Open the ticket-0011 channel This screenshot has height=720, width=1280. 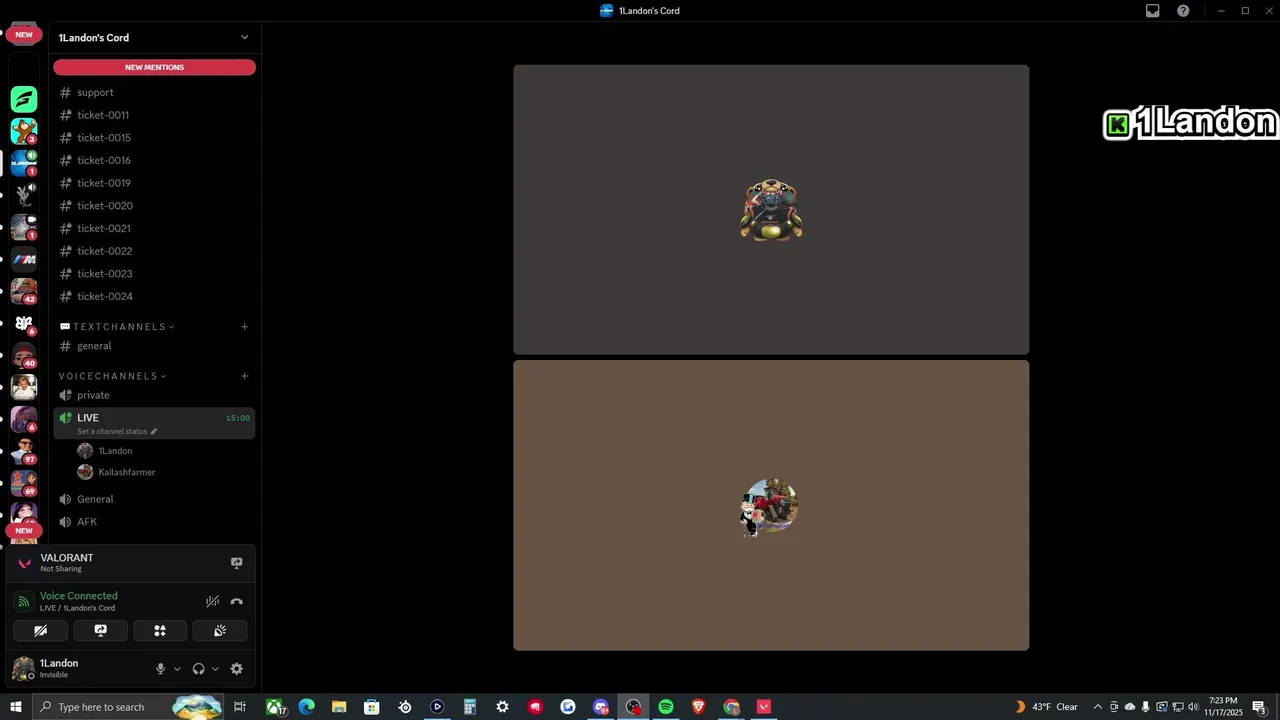pos(154,115)
